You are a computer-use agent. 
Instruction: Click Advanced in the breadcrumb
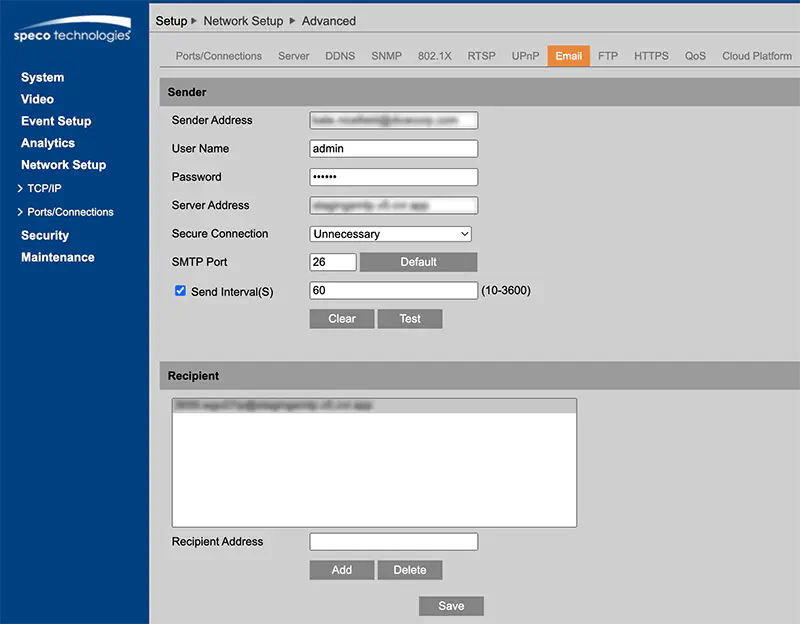click(x=329, y=21)
